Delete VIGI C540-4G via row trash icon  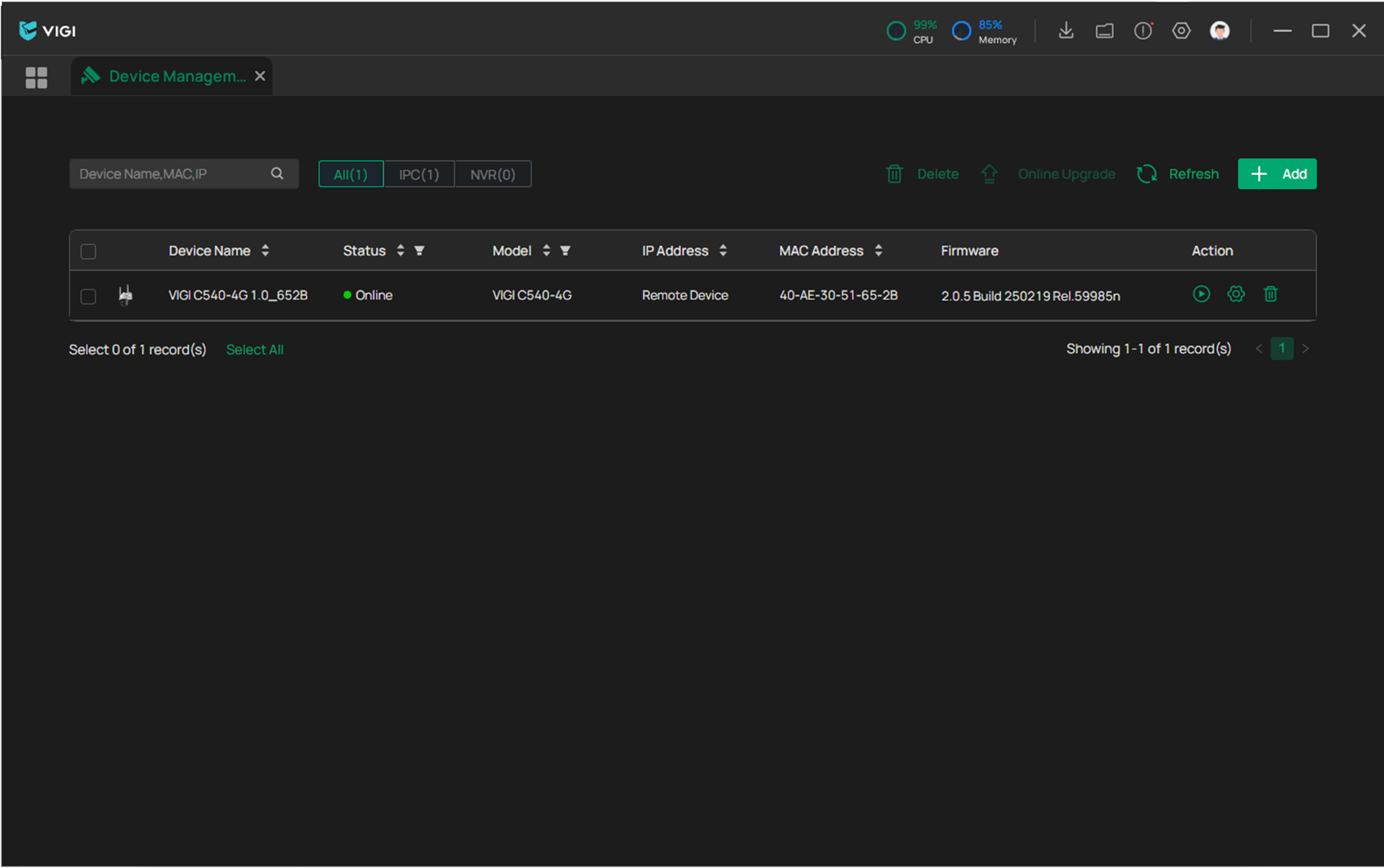[1270, 294]
